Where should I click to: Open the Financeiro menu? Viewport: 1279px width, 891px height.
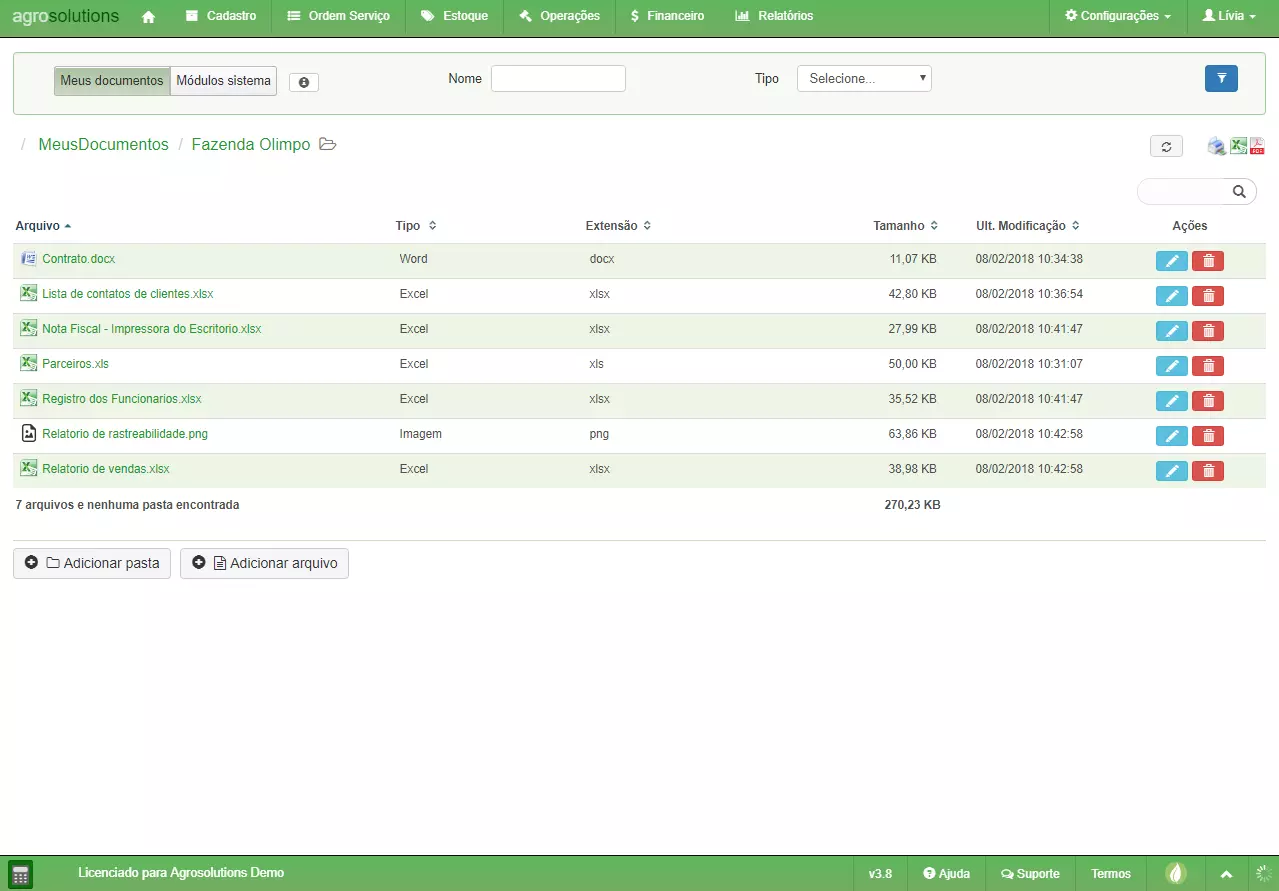(667, 16)
